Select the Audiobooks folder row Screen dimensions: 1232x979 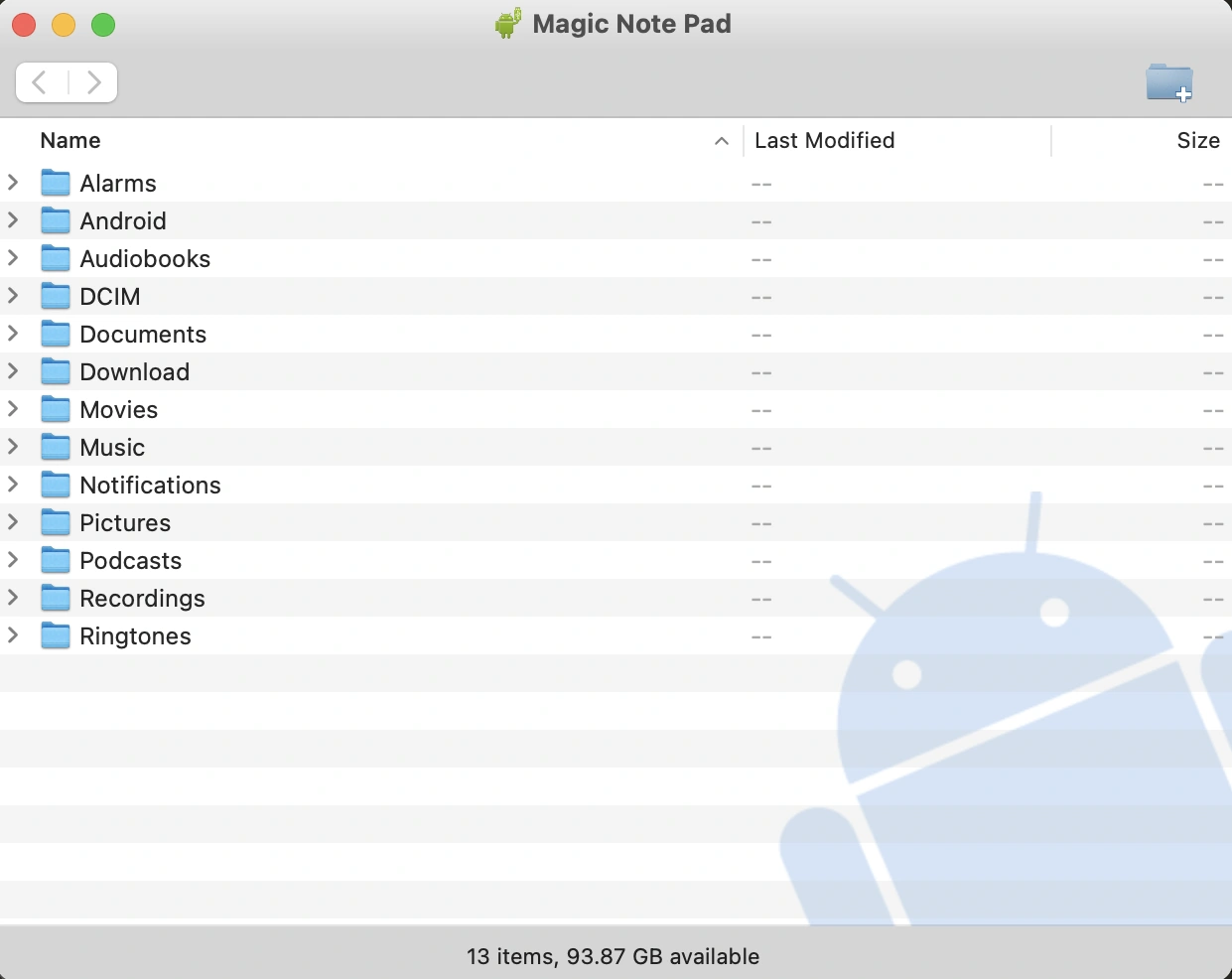(x=145, y=259)
